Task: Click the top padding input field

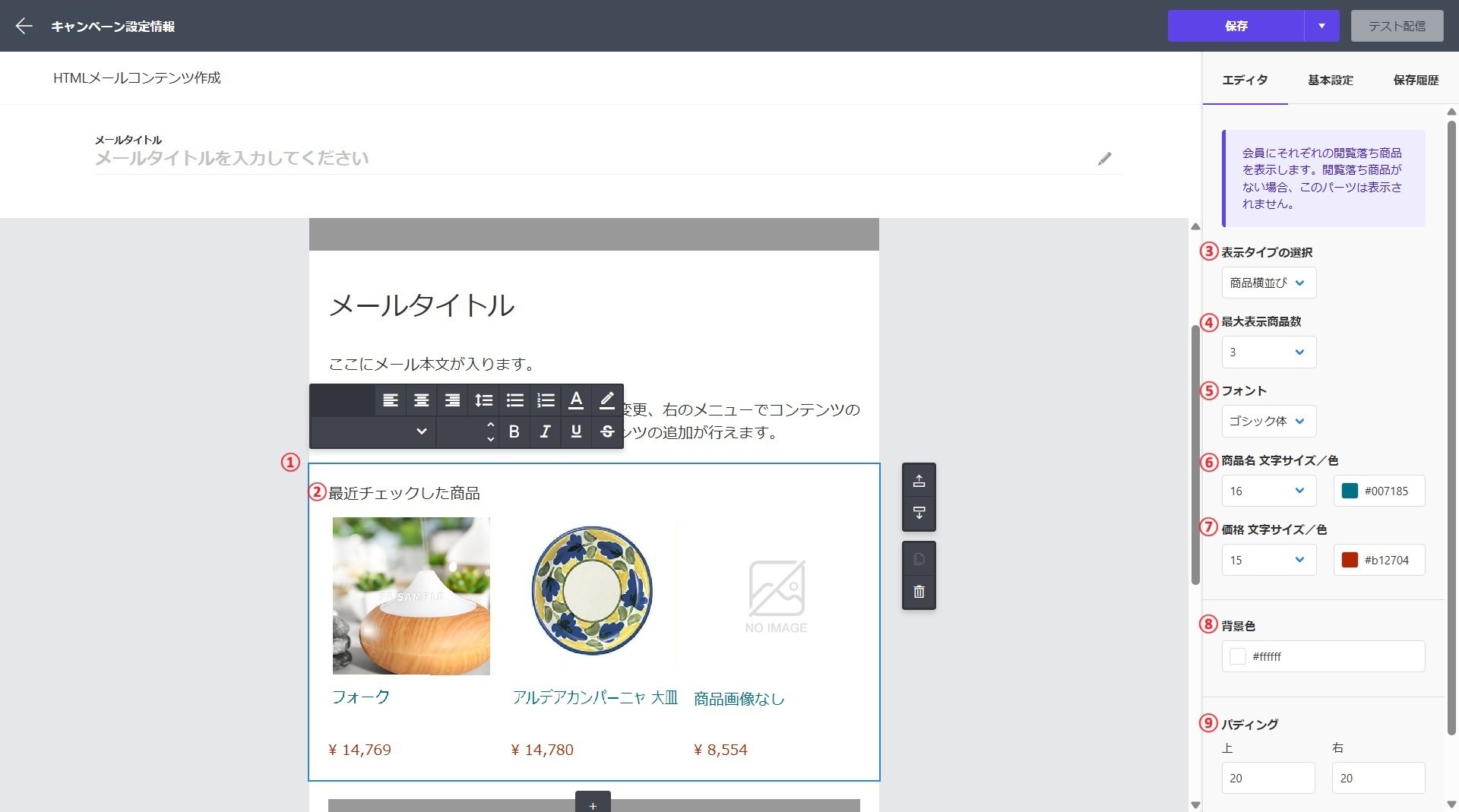Action: [1268, 778]
